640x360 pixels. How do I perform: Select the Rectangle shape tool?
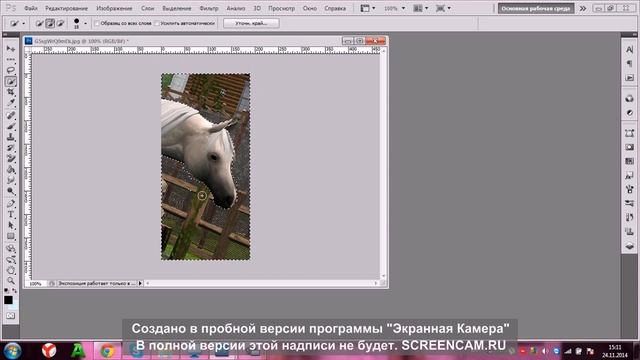point(11,236)
